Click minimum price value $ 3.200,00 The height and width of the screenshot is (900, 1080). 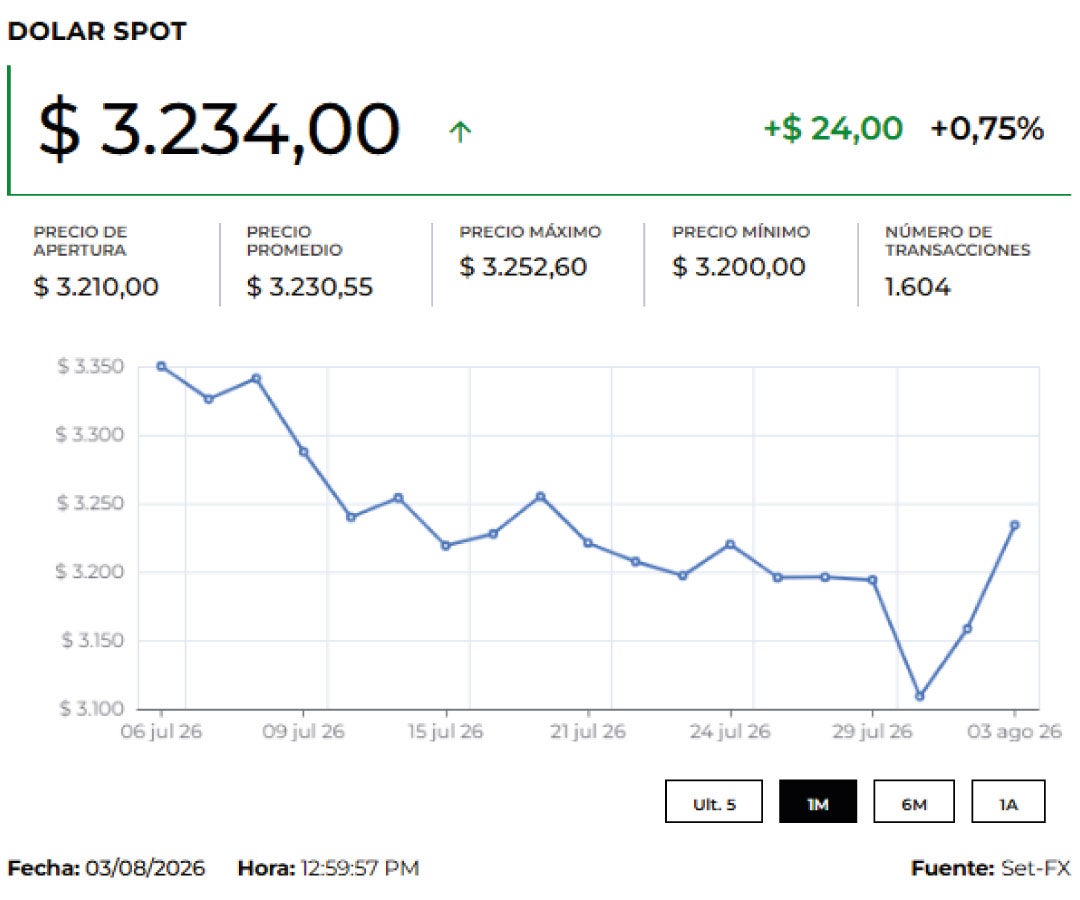[x=738, y=266]
